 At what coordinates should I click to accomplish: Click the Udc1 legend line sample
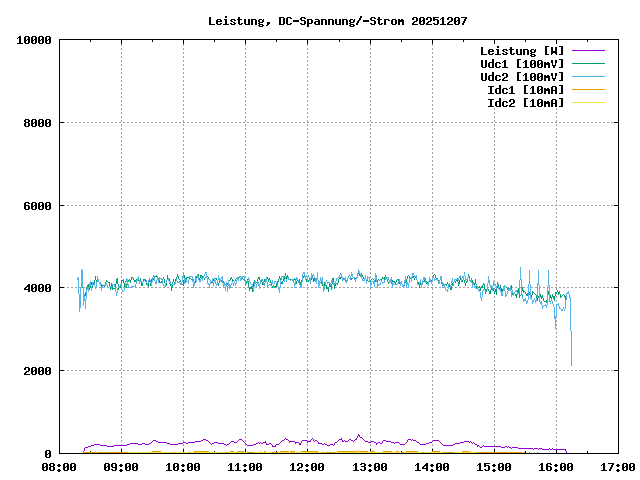587,63
